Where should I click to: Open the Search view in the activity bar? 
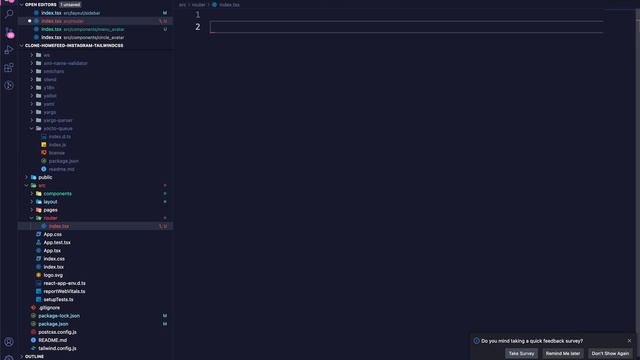coord(9,14)
